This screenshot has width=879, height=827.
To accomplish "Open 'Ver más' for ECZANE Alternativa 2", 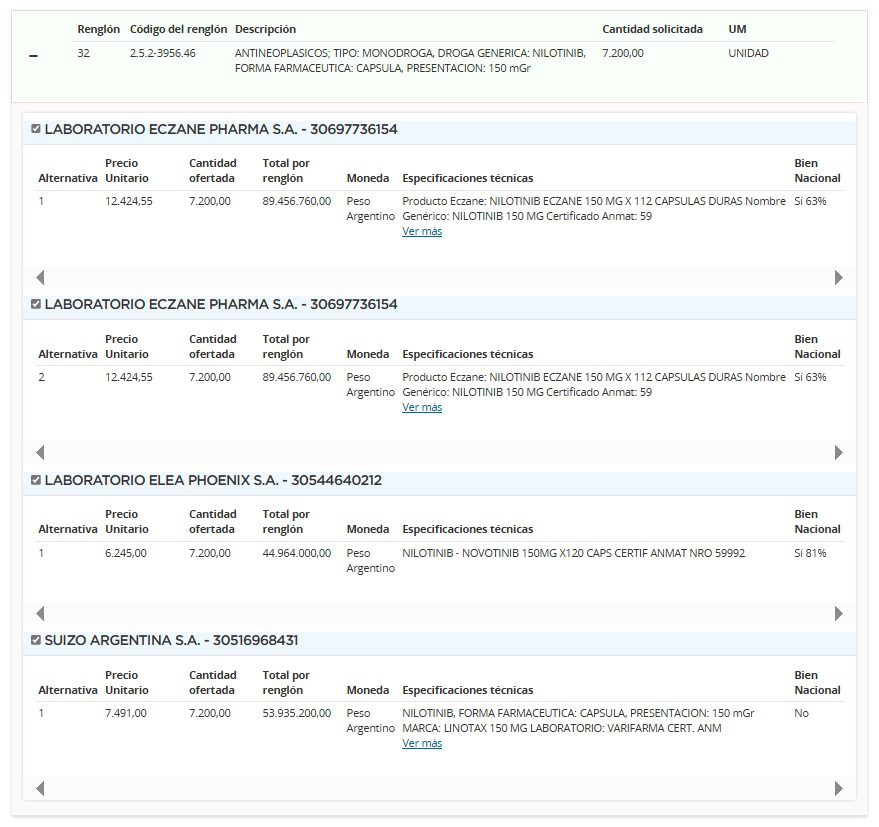I will (x=421, y=407).
